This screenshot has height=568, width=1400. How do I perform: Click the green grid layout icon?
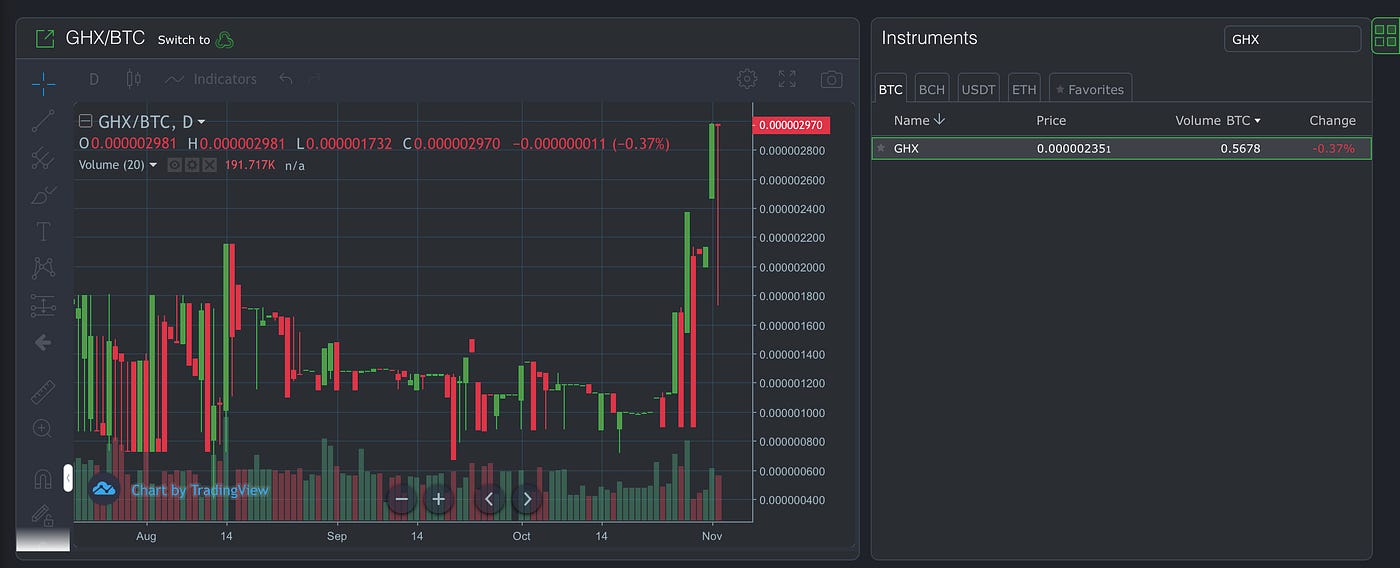tap(1386, 37)
